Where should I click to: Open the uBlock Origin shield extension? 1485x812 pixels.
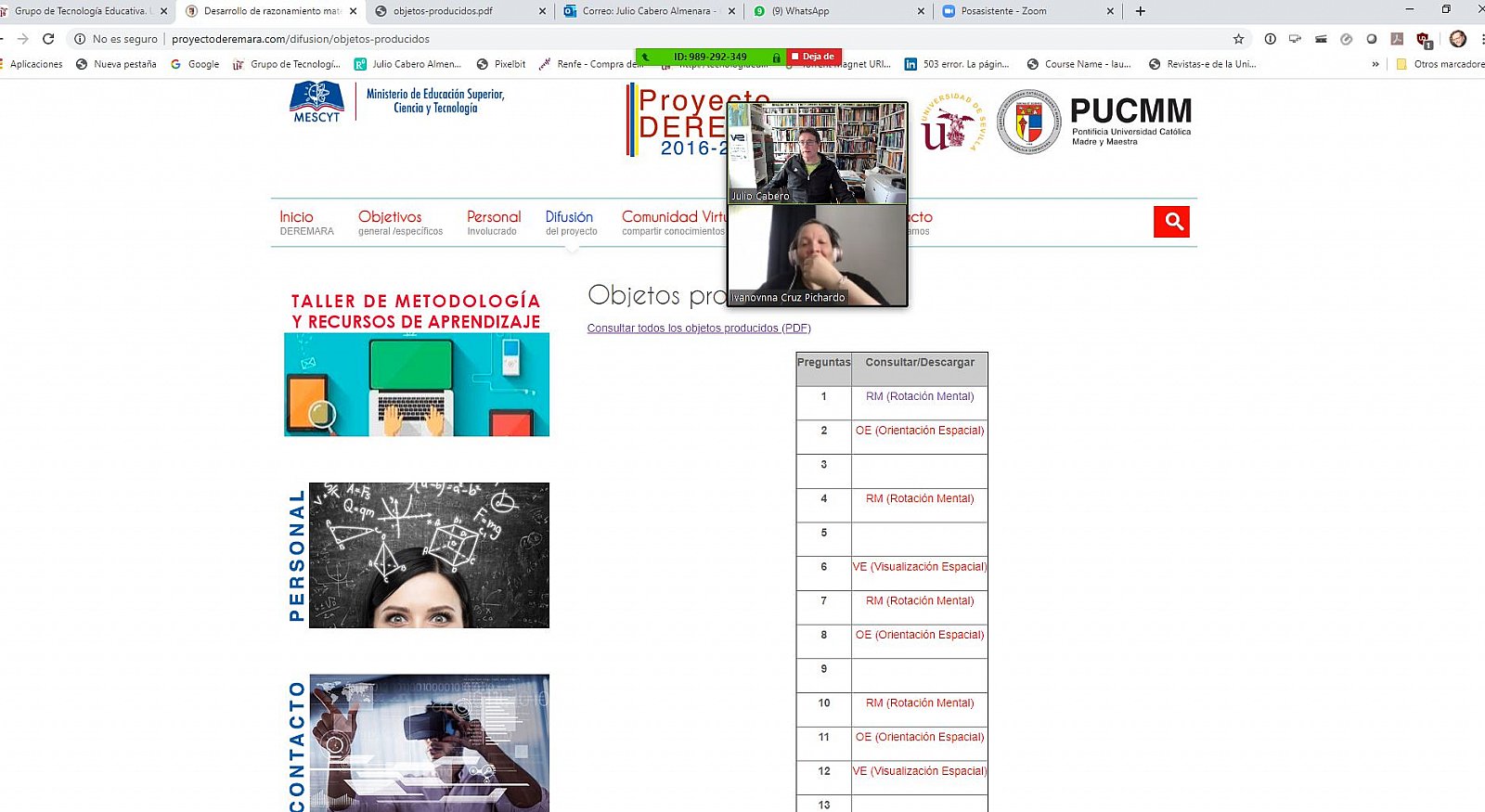pyautogui.click(x=1423, y=39)
